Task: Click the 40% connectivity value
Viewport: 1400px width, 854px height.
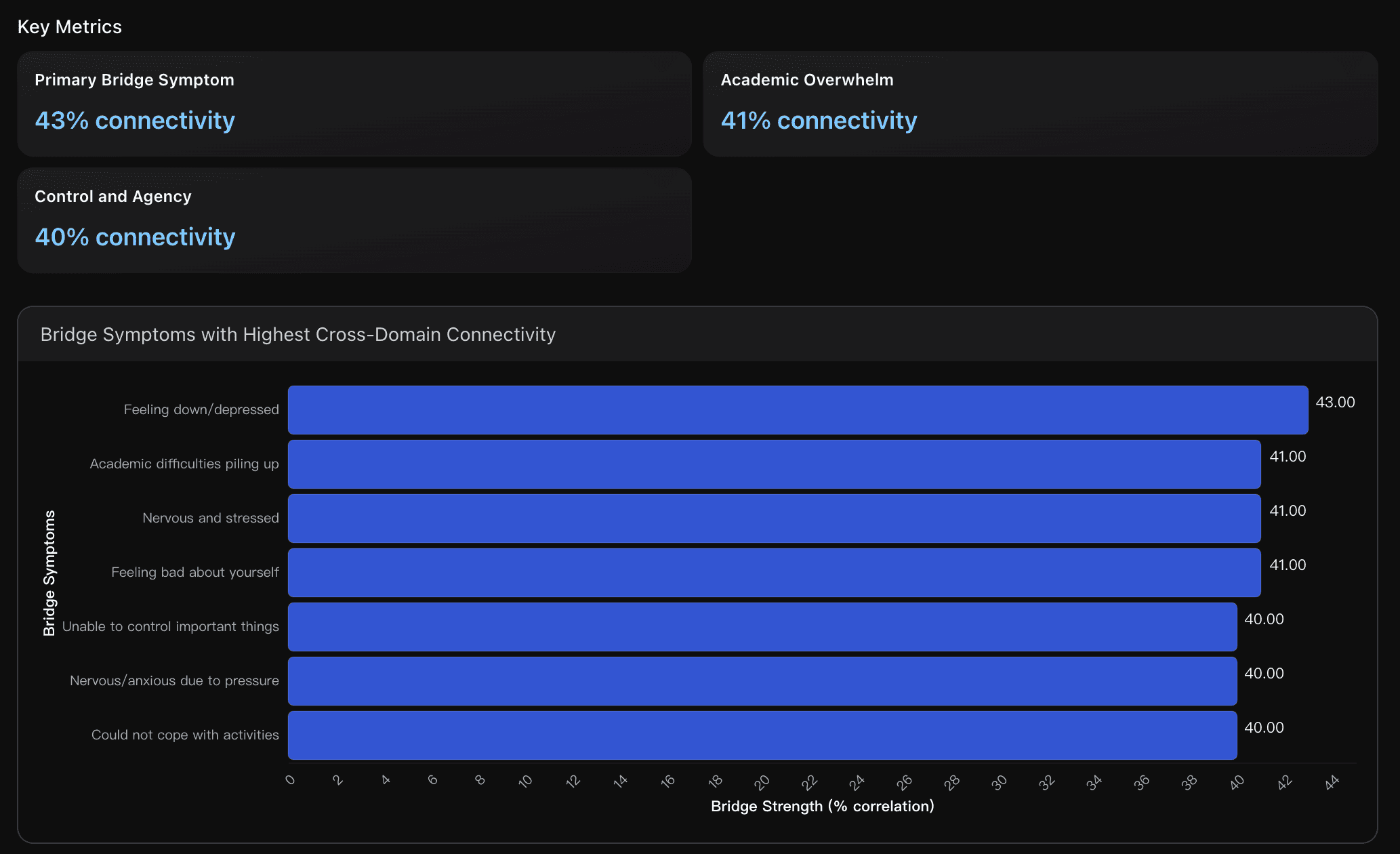Action: click(x=135, y=237)
